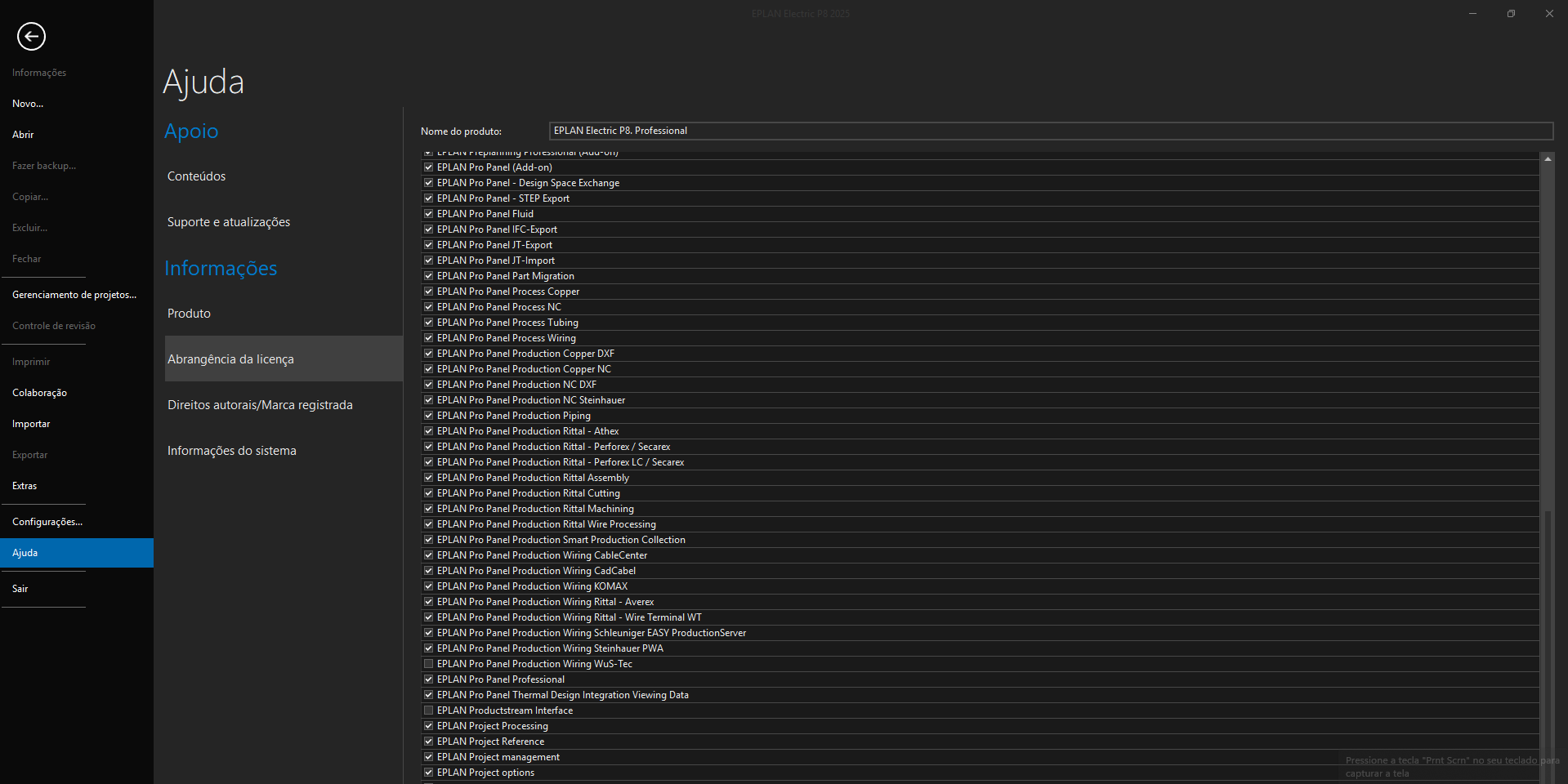Open Conteúdos under Apoio
The image size is (1568, 784).
click(196, 176)
